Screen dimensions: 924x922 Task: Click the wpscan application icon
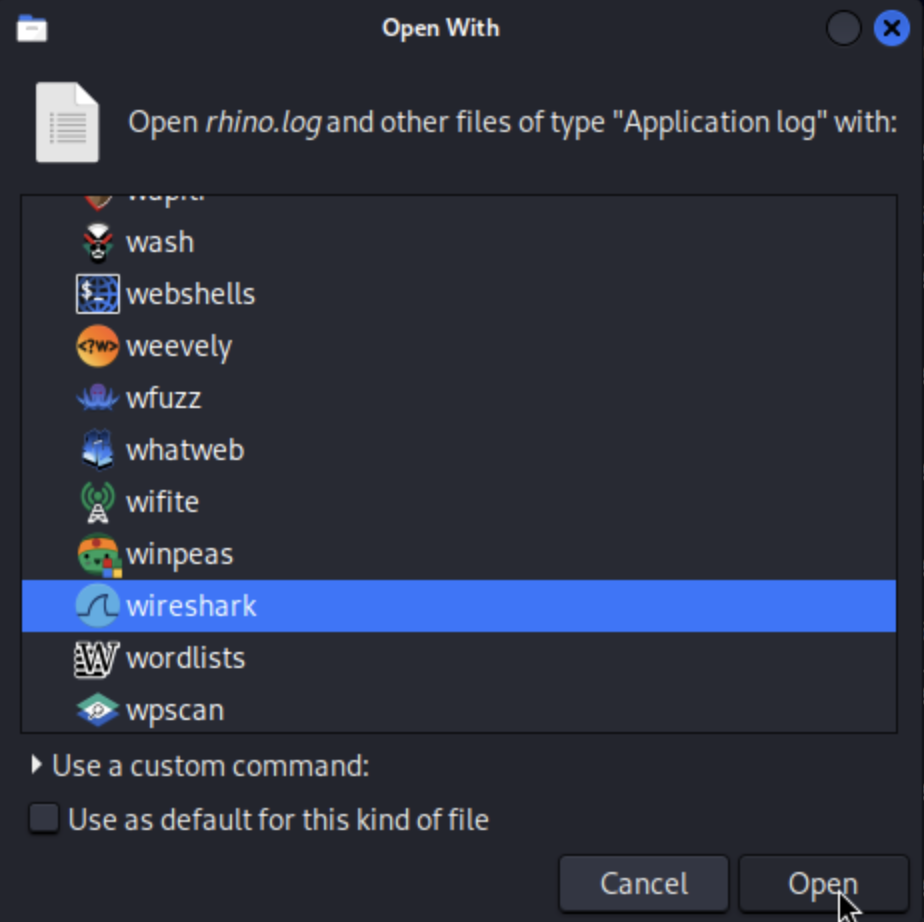pos(97,710)
